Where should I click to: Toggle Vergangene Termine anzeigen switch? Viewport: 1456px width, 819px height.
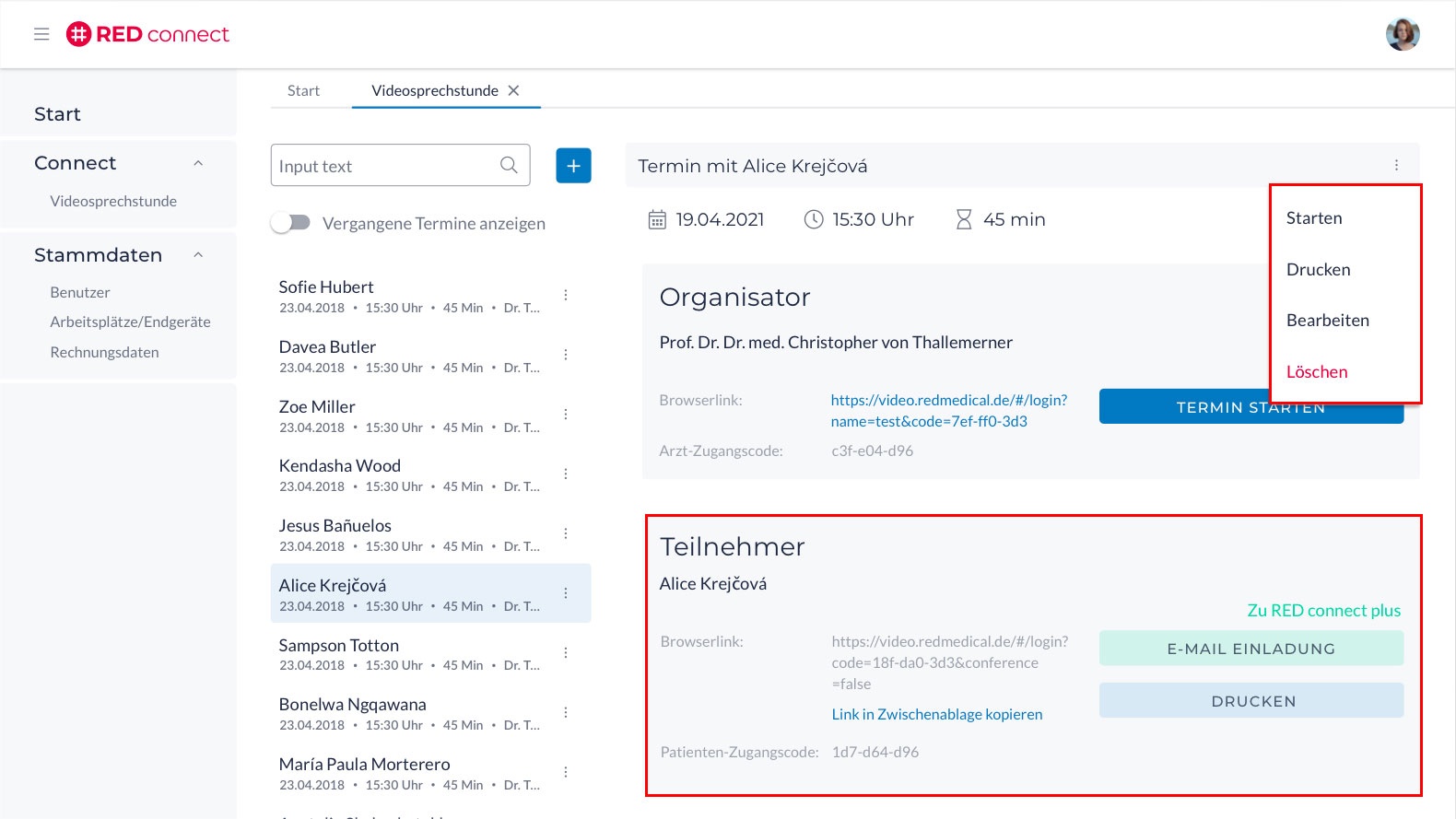pos(291,223)
